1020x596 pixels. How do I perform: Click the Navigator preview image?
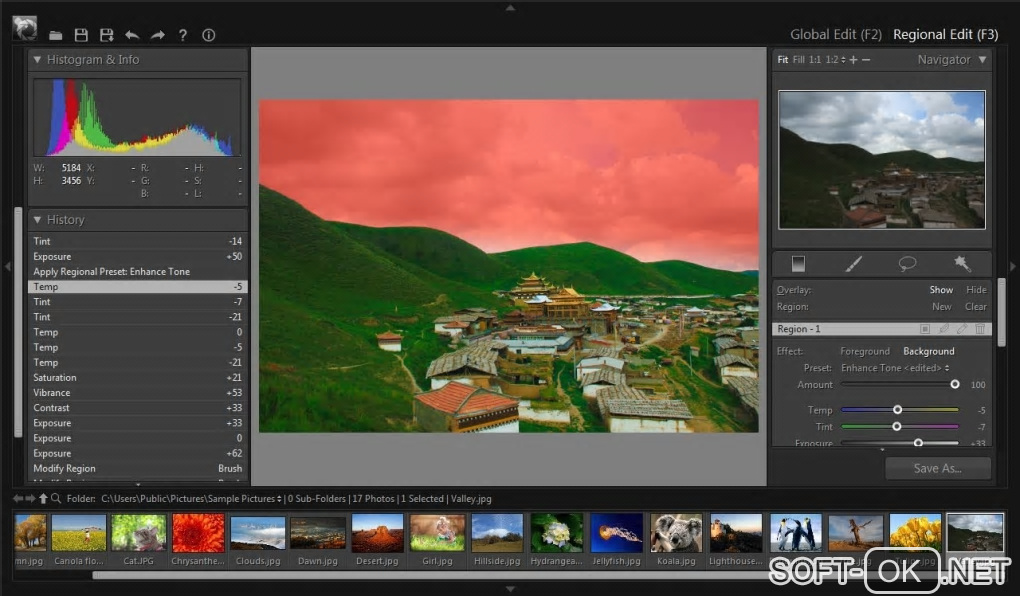(881, 160)
